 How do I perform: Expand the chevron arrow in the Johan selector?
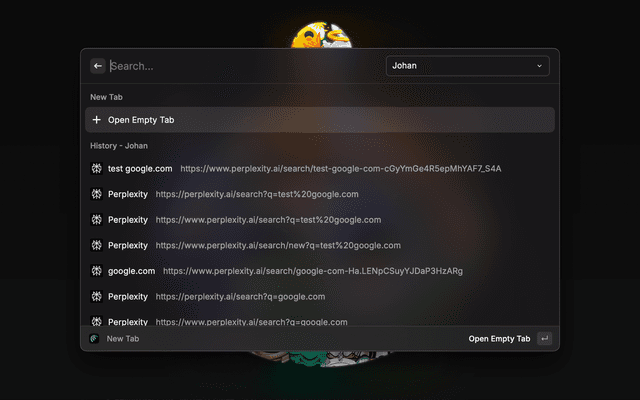point(540,66)
